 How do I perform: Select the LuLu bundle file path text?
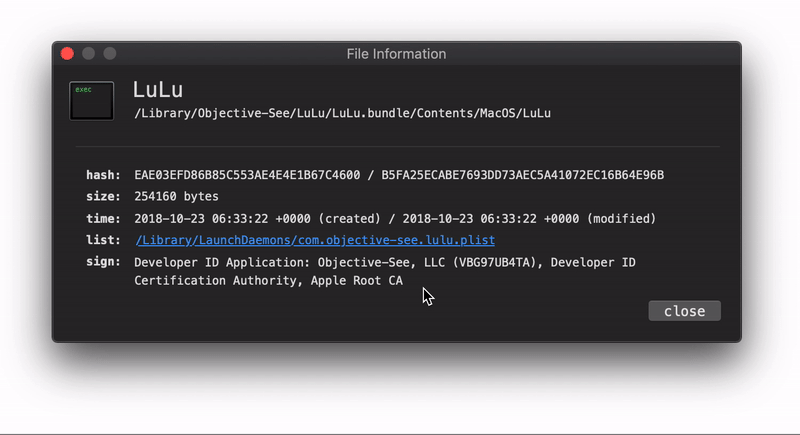(x=342, y=113)
